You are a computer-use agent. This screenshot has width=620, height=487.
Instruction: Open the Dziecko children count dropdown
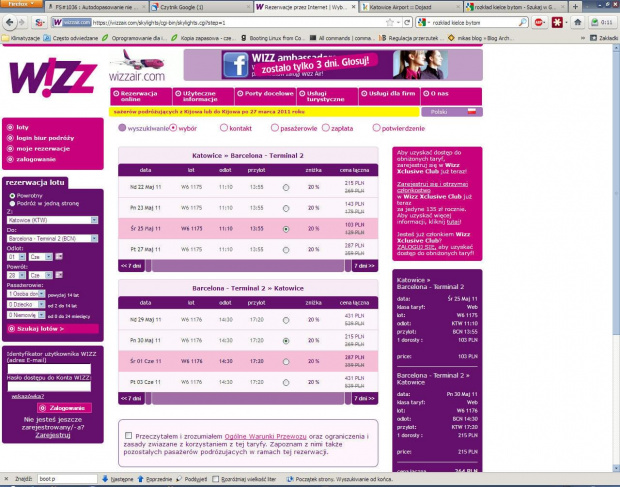pos(26,304)
